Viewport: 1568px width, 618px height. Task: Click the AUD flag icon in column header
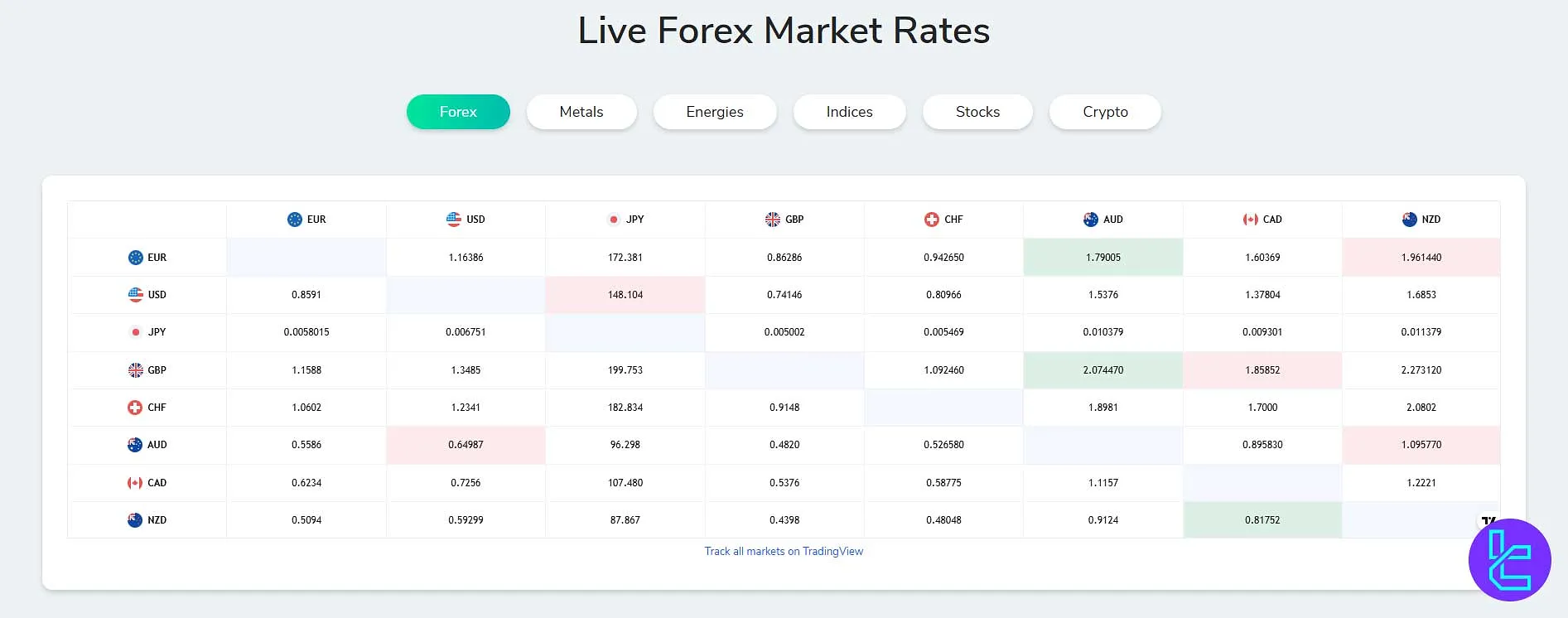click(1091, 220)
